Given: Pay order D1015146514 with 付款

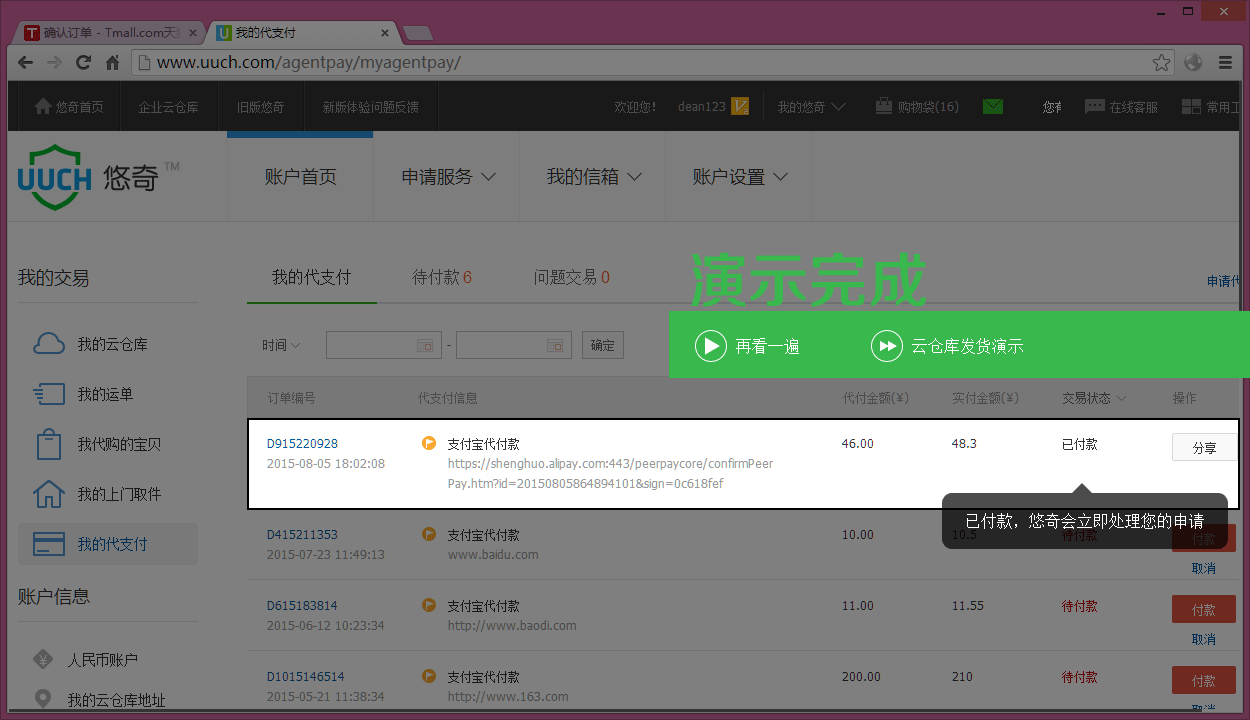Looking at the screenshot, I should (1204, 681).
